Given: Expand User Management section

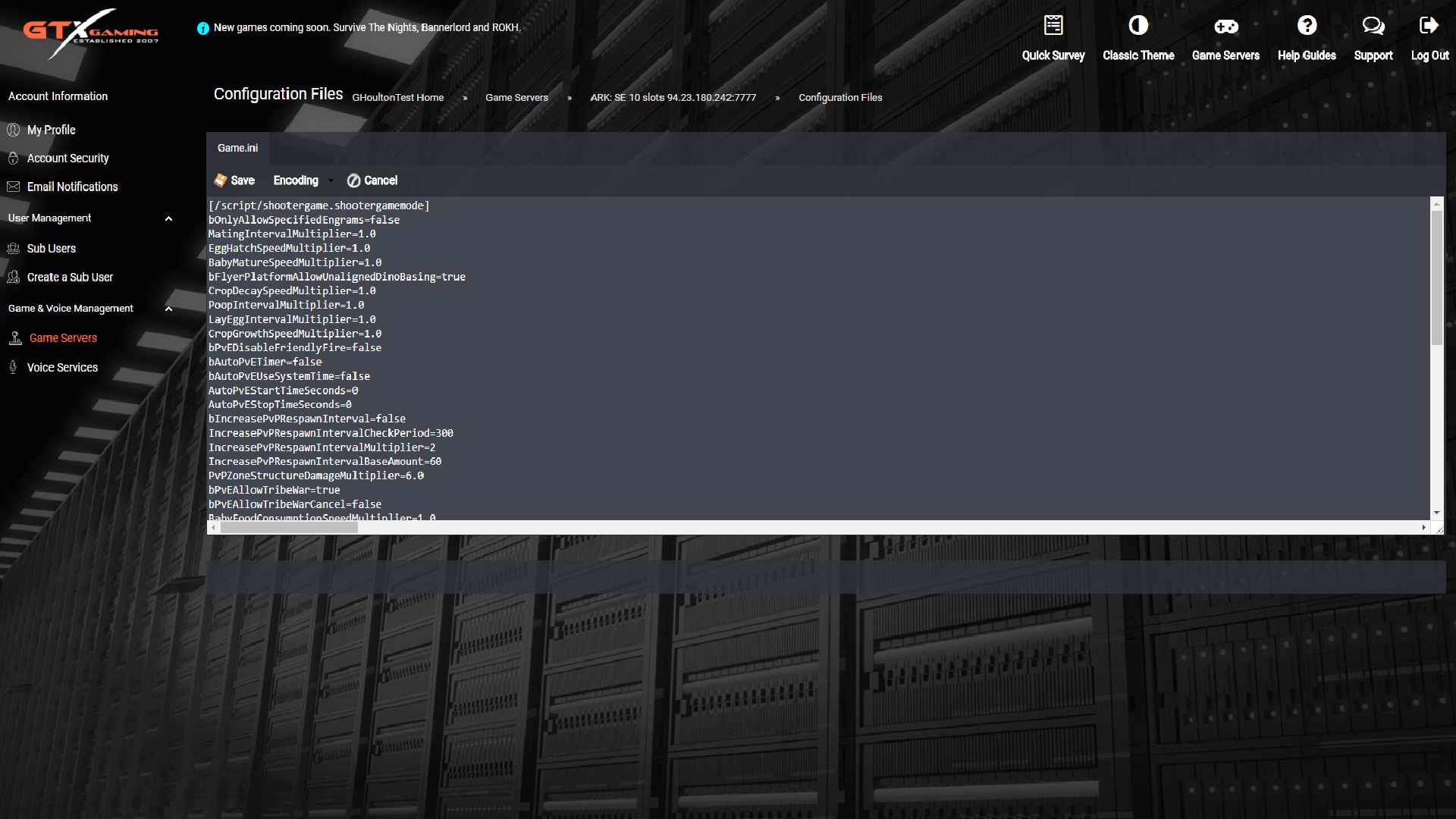Looking at the screenshot, I should pyautogui.click(x=168, y=218).
